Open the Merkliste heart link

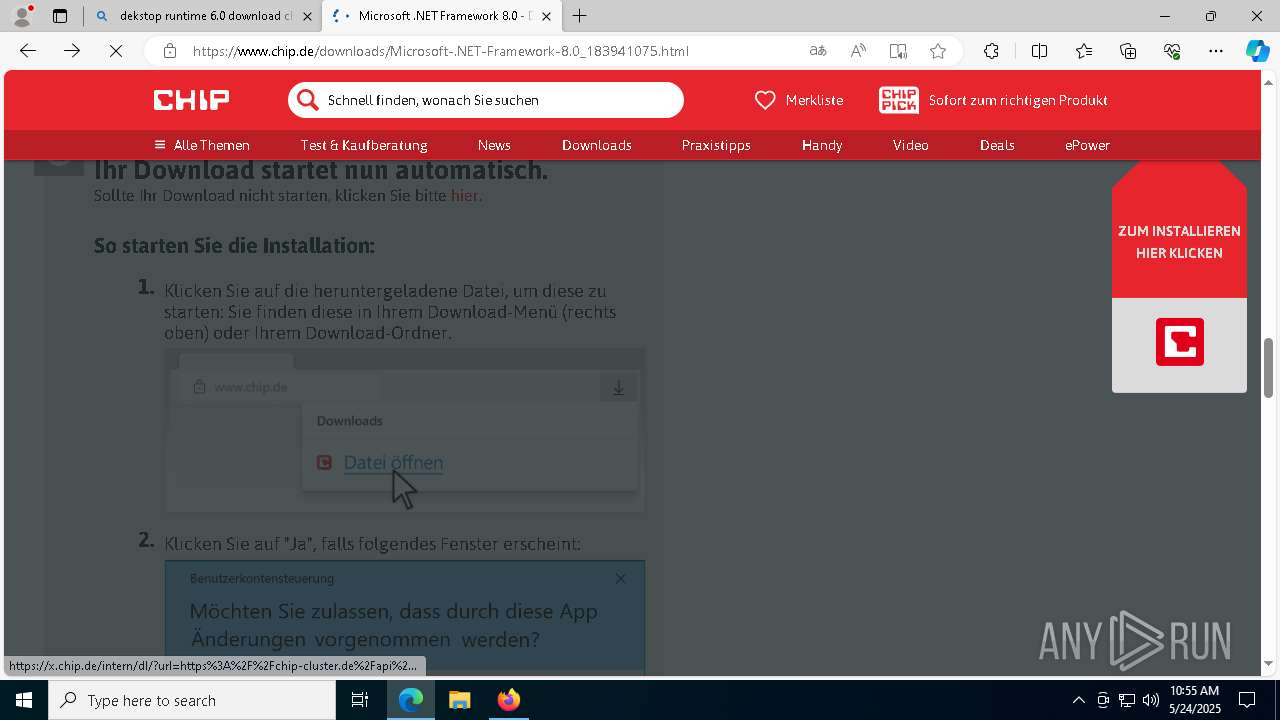tap(798, 100)
